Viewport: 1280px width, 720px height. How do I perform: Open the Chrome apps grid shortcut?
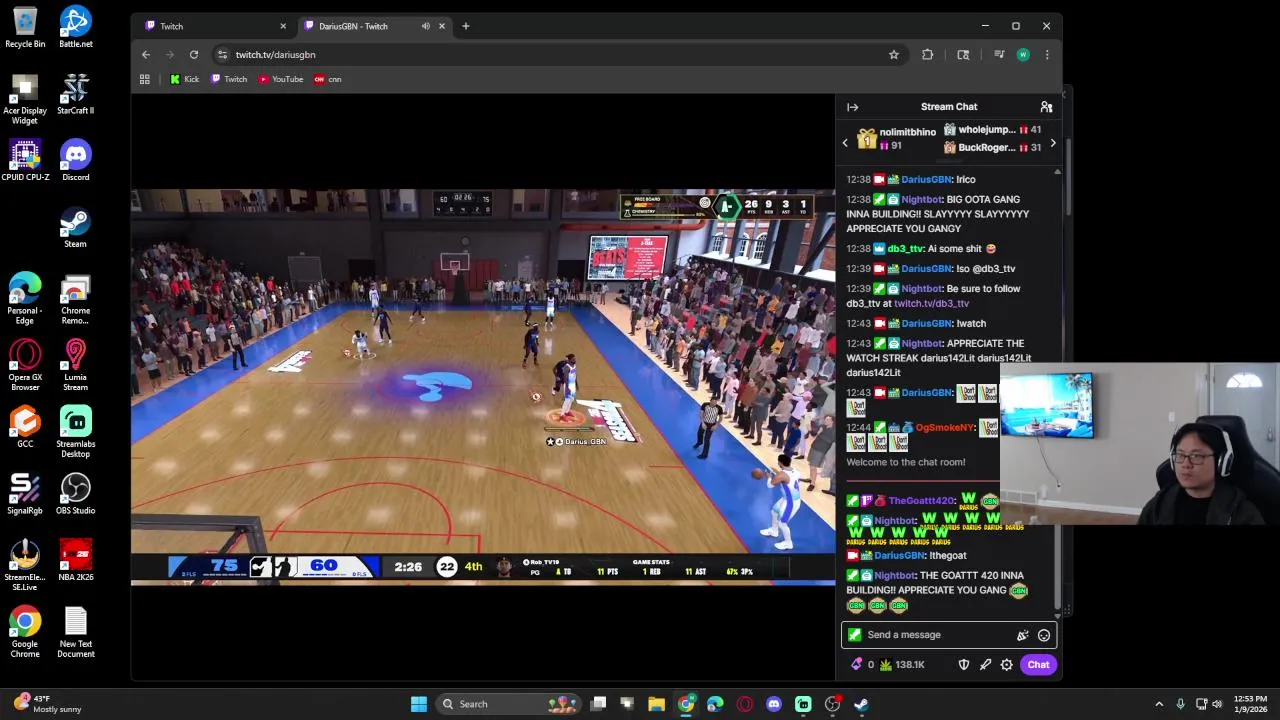click(145, 79)
